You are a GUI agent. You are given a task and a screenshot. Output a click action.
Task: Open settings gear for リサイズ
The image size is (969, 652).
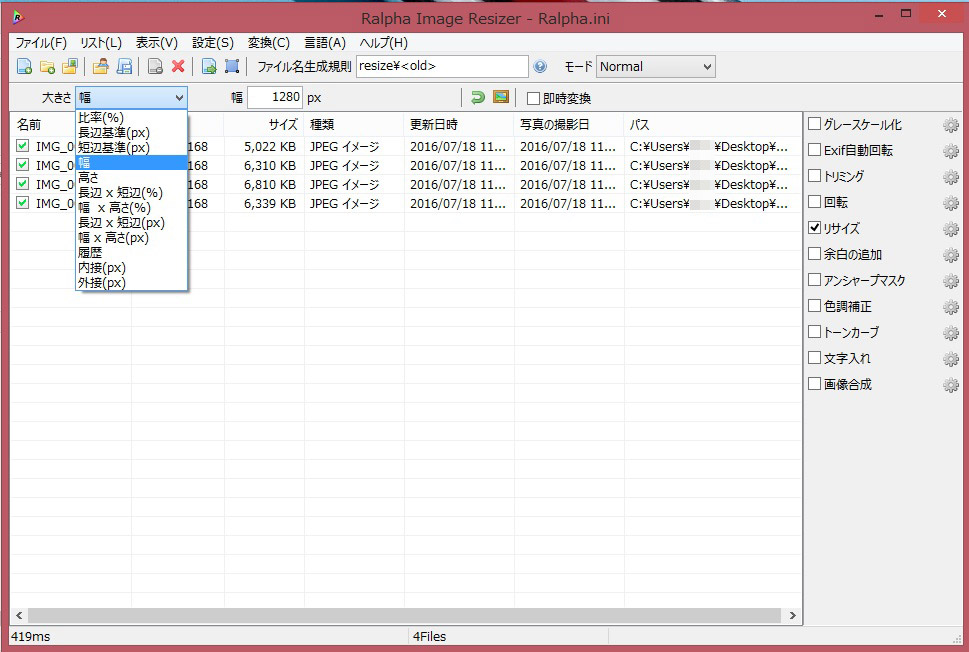[950, 229]
